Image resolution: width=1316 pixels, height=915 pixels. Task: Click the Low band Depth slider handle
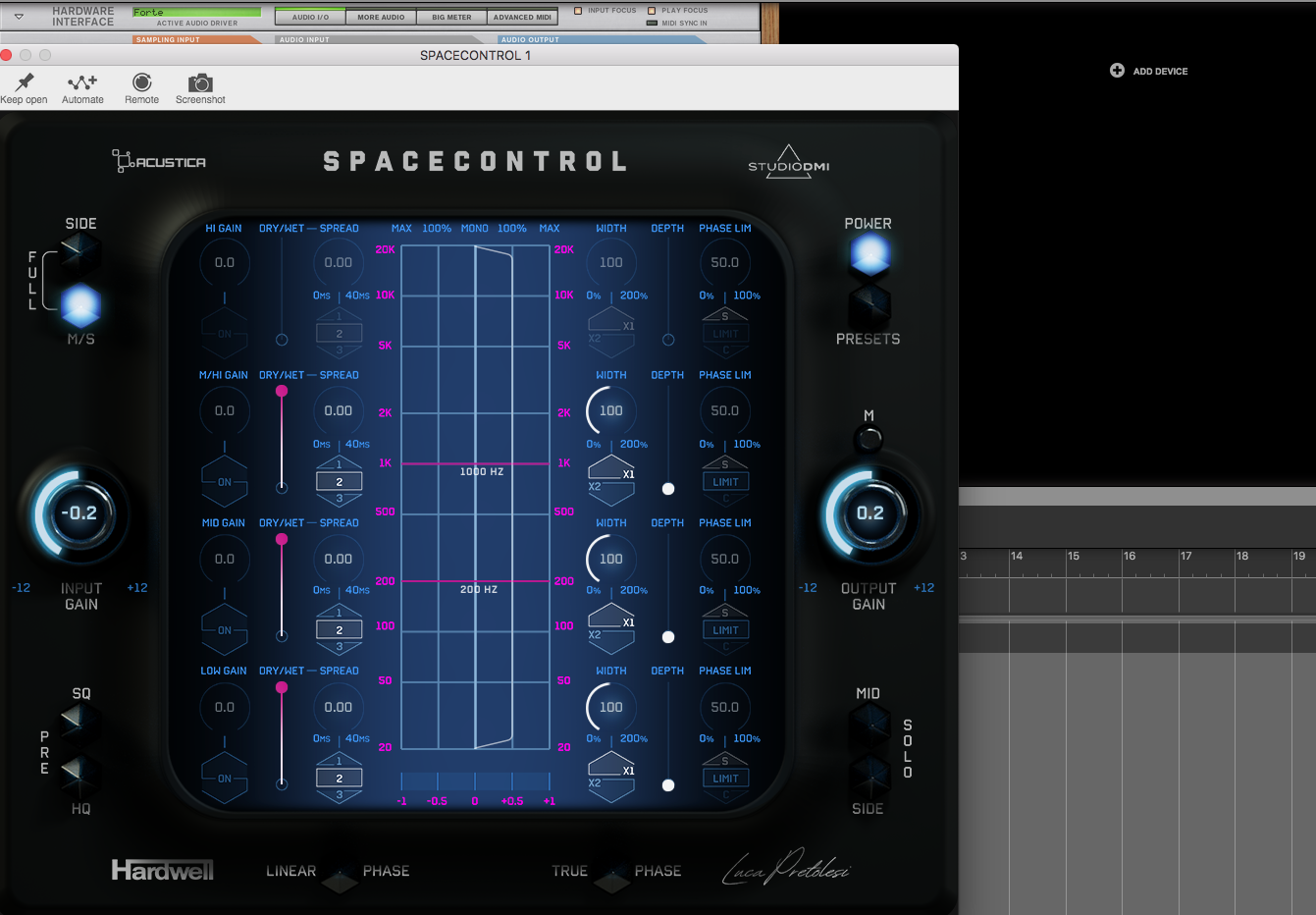(x=668, y=785)
